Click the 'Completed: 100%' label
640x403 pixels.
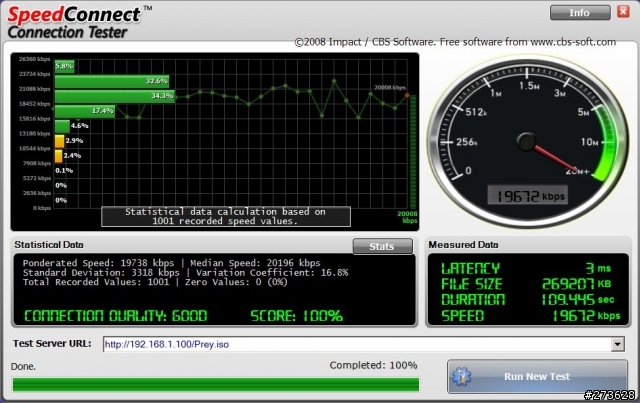[373, 365]
